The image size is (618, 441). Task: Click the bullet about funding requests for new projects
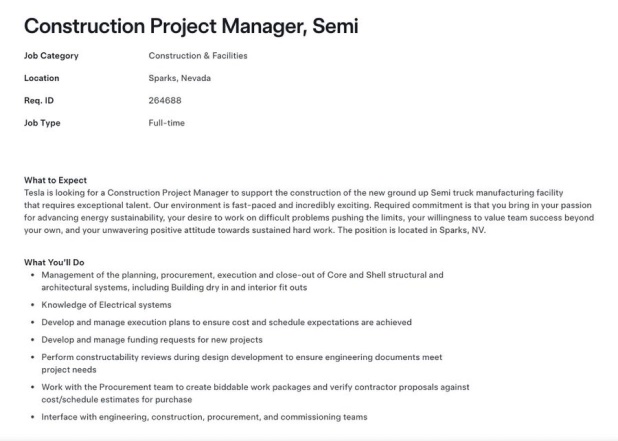click(152, 340)
